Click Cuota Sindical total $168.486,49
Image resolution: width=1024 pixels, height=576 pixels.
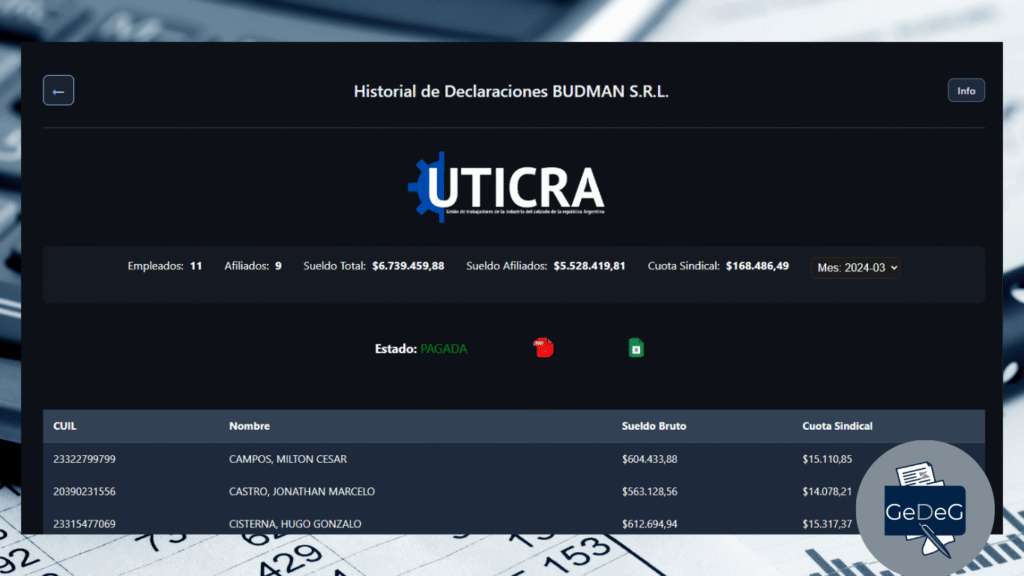coord(758,266)
